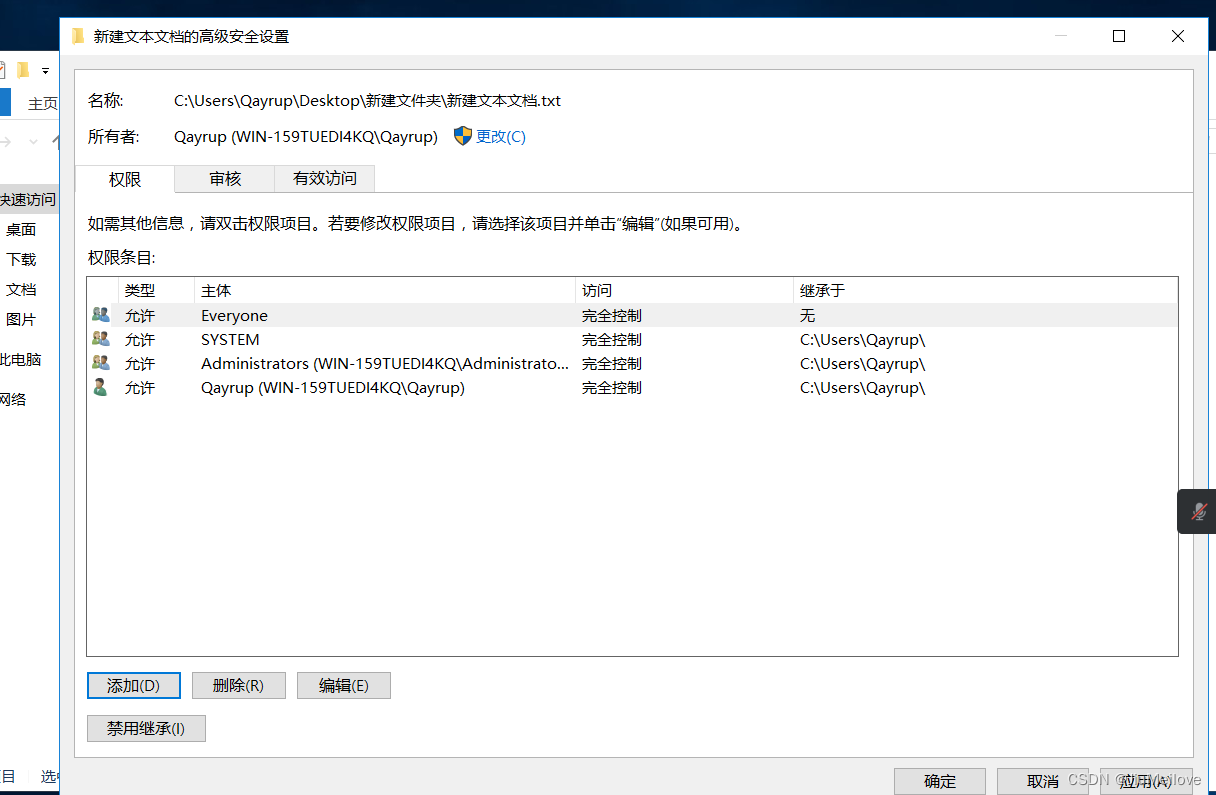Click the owner name Qayrup (WIN-159TUEDI4KQ\Qayrup)
This screenshot has height=795, width=1216.
tap(306, 137)
